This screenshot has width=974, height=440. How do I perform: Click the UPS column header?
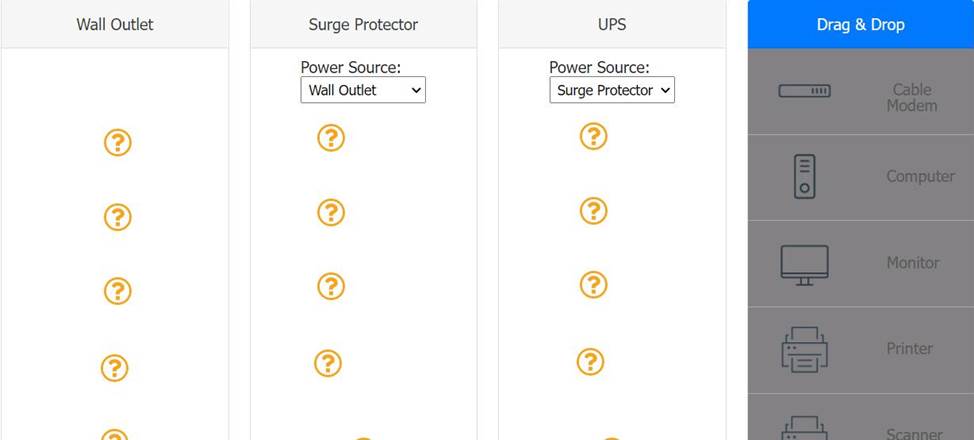click(x=611, y=24)
